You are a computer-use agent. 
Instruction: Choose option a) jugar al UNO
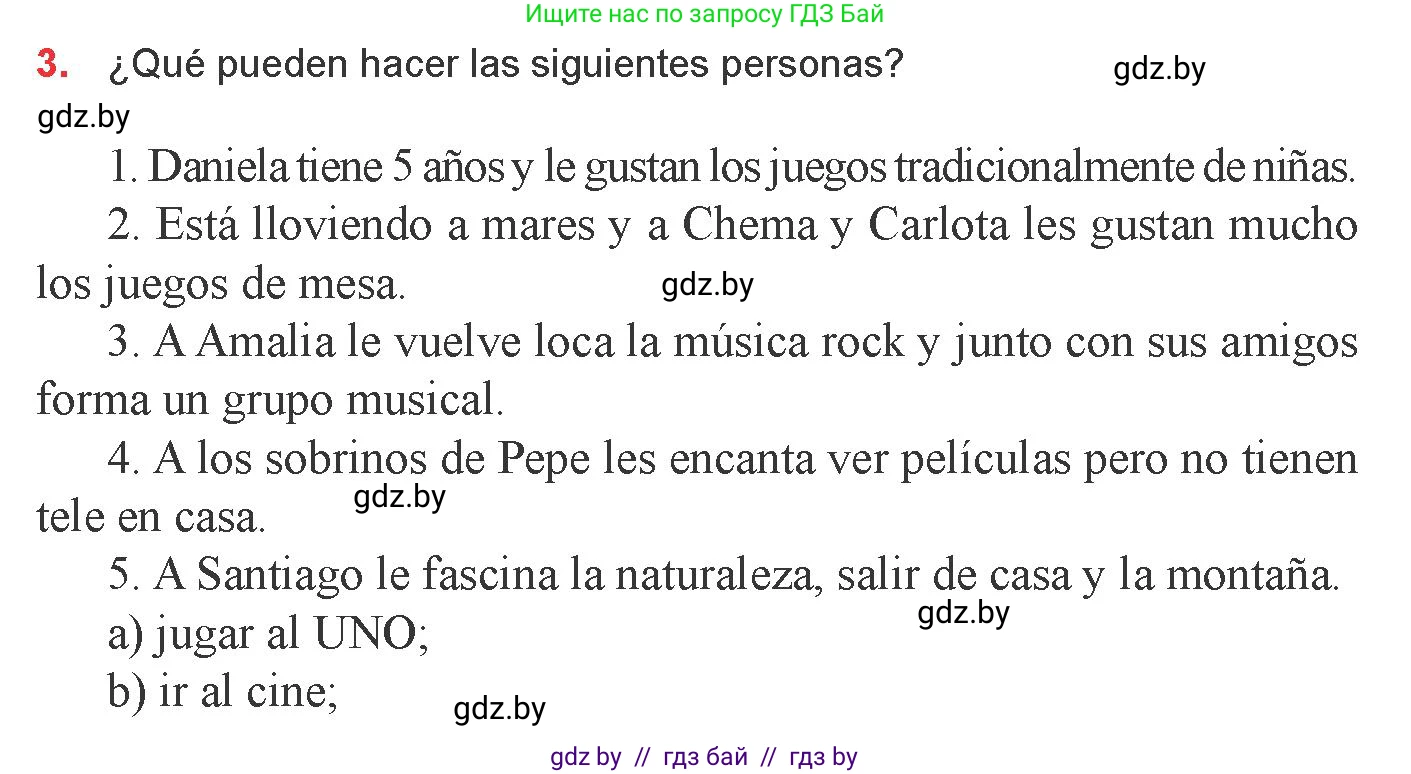[269, 636]
